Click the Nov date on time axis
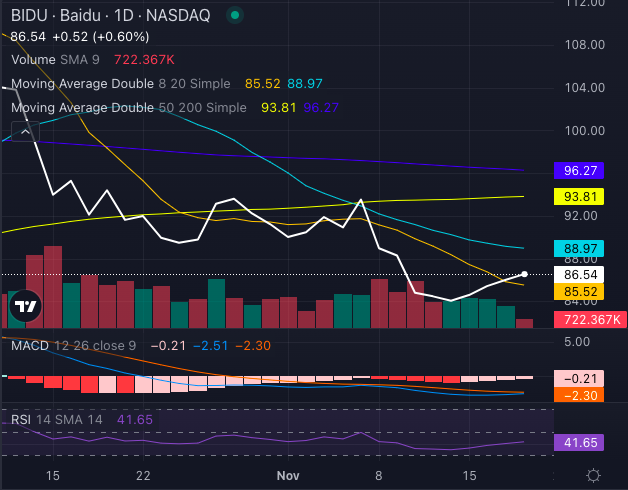The height and width of the screenshot is (490, 628). 287,476
